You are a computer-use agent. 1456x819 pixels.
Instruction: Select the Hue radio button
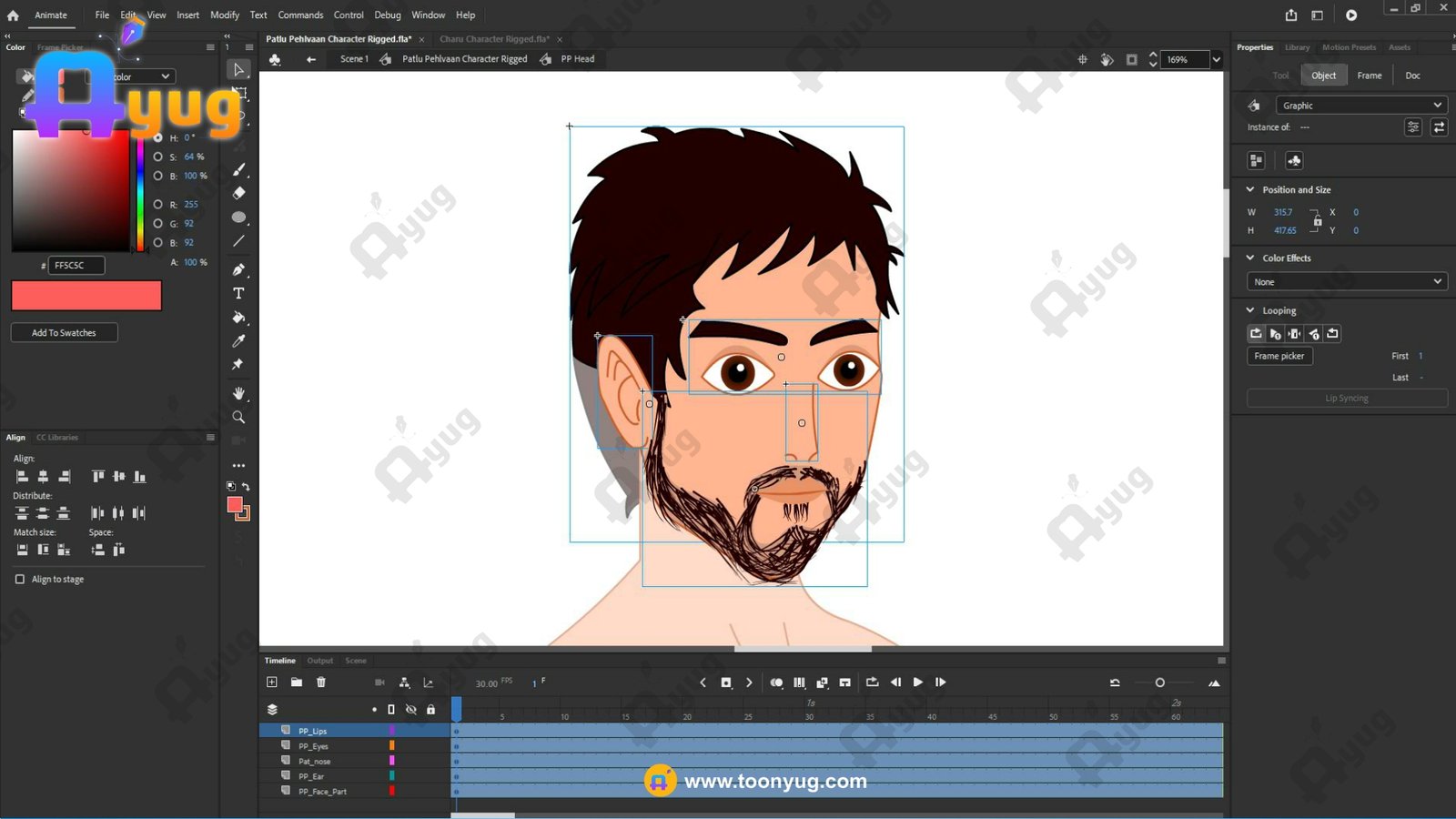coord(158,137)
